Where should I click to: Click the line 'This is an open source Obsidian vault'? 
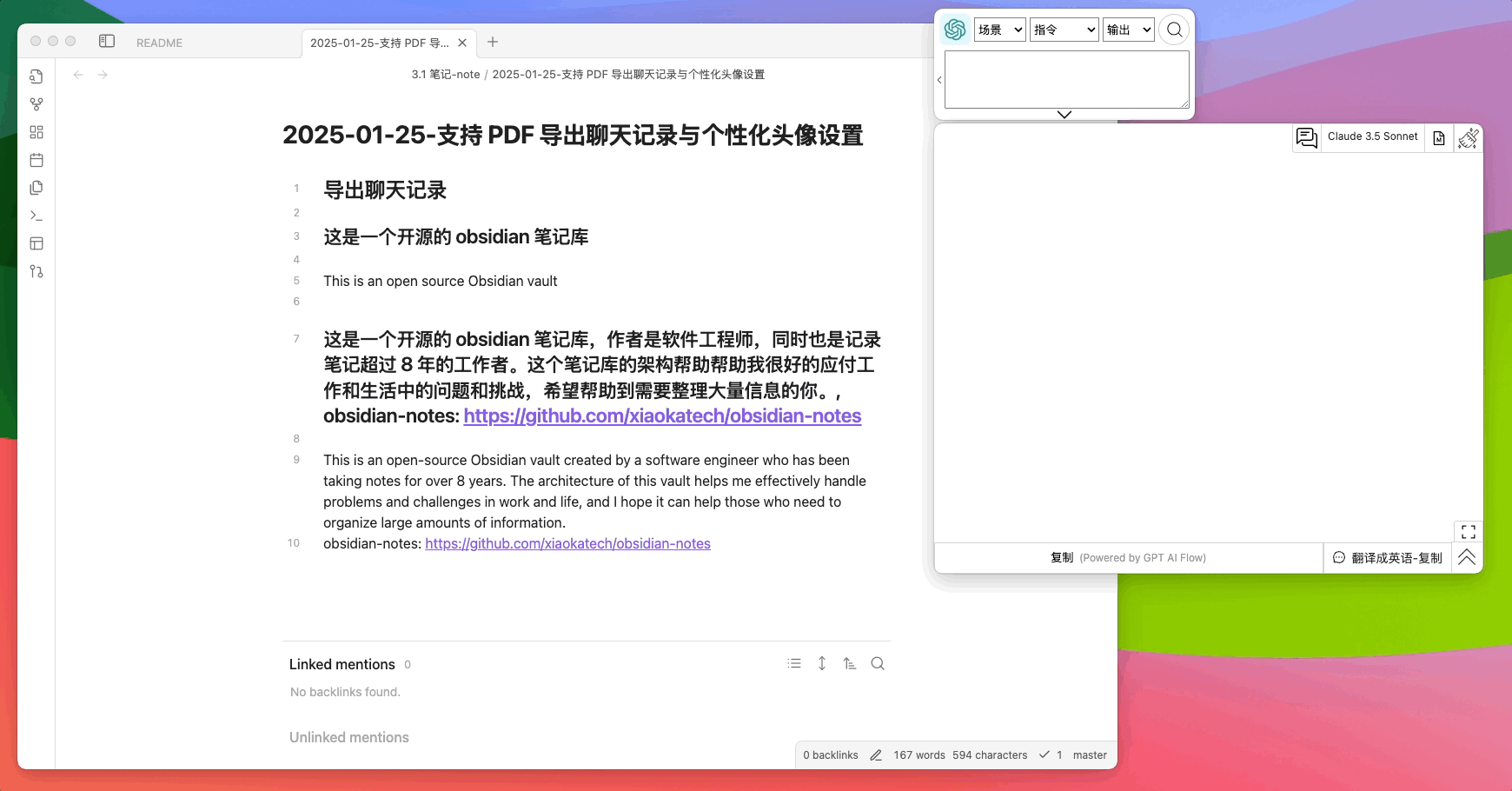[x=441, y=281]
